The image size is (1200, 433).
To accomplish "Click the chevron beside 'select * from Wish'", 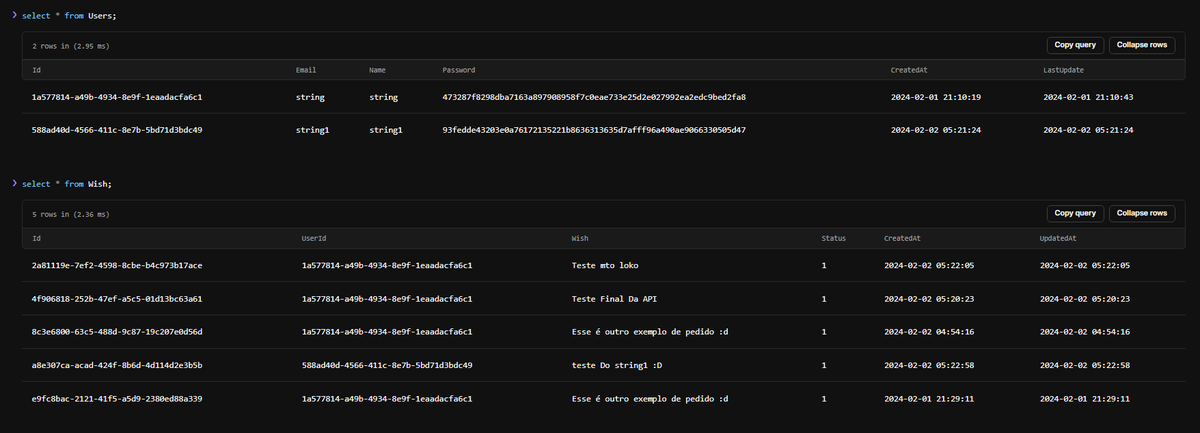I will pos(14,183).
